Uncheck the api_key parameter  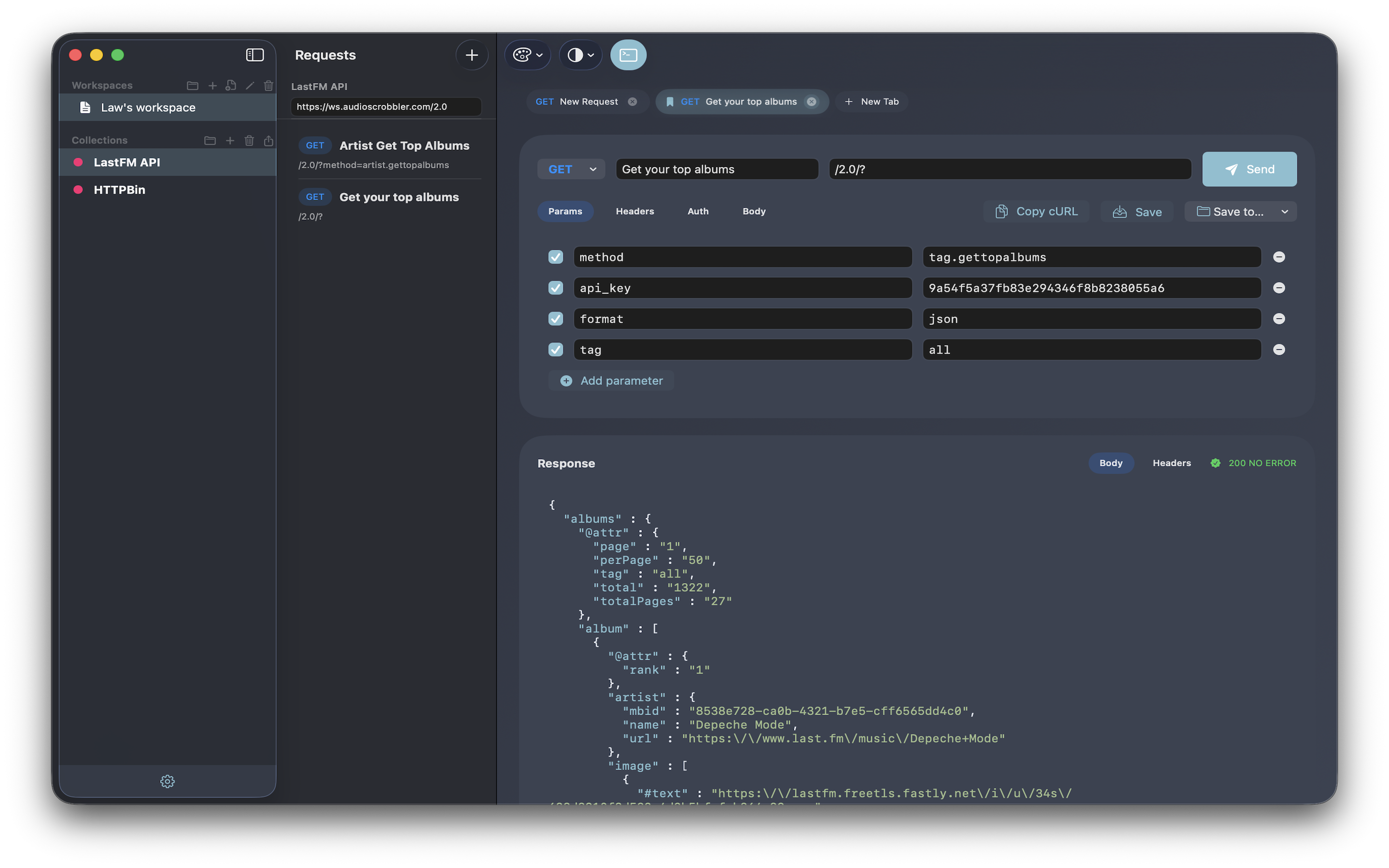(x=555, y=287)
